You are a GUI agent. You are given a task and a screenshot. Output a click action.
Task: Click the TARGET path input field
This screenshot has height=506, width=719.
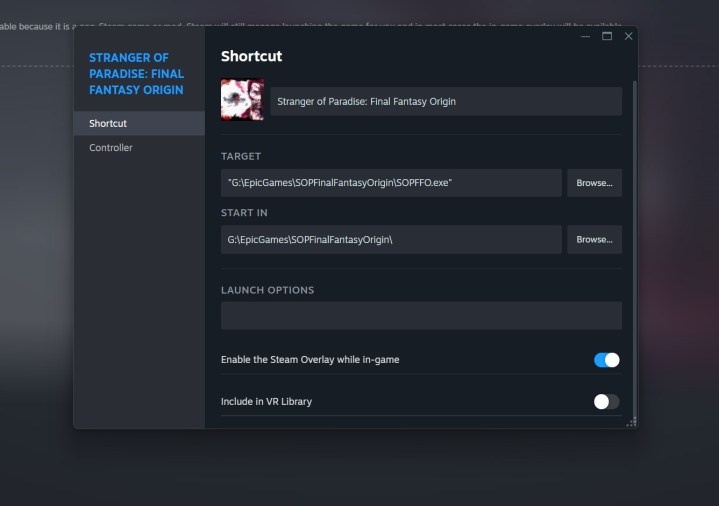pyautogui.click(x=391, y=183)
